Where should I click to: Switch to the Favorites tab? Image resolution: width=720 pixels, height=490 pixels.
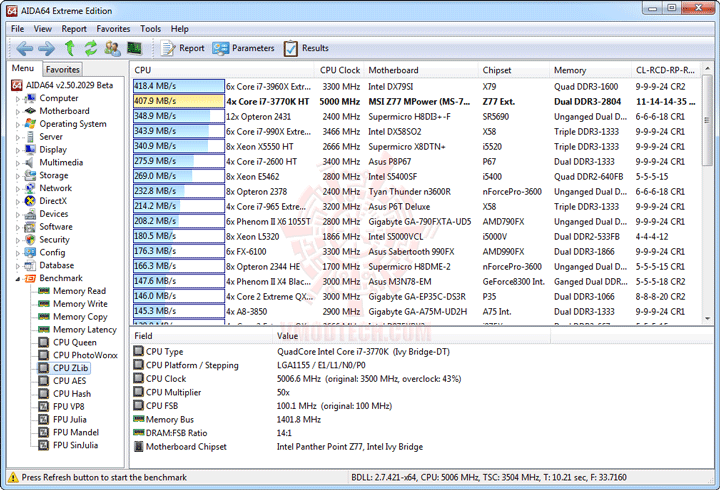pyautogui.click(x=62, y=69)
